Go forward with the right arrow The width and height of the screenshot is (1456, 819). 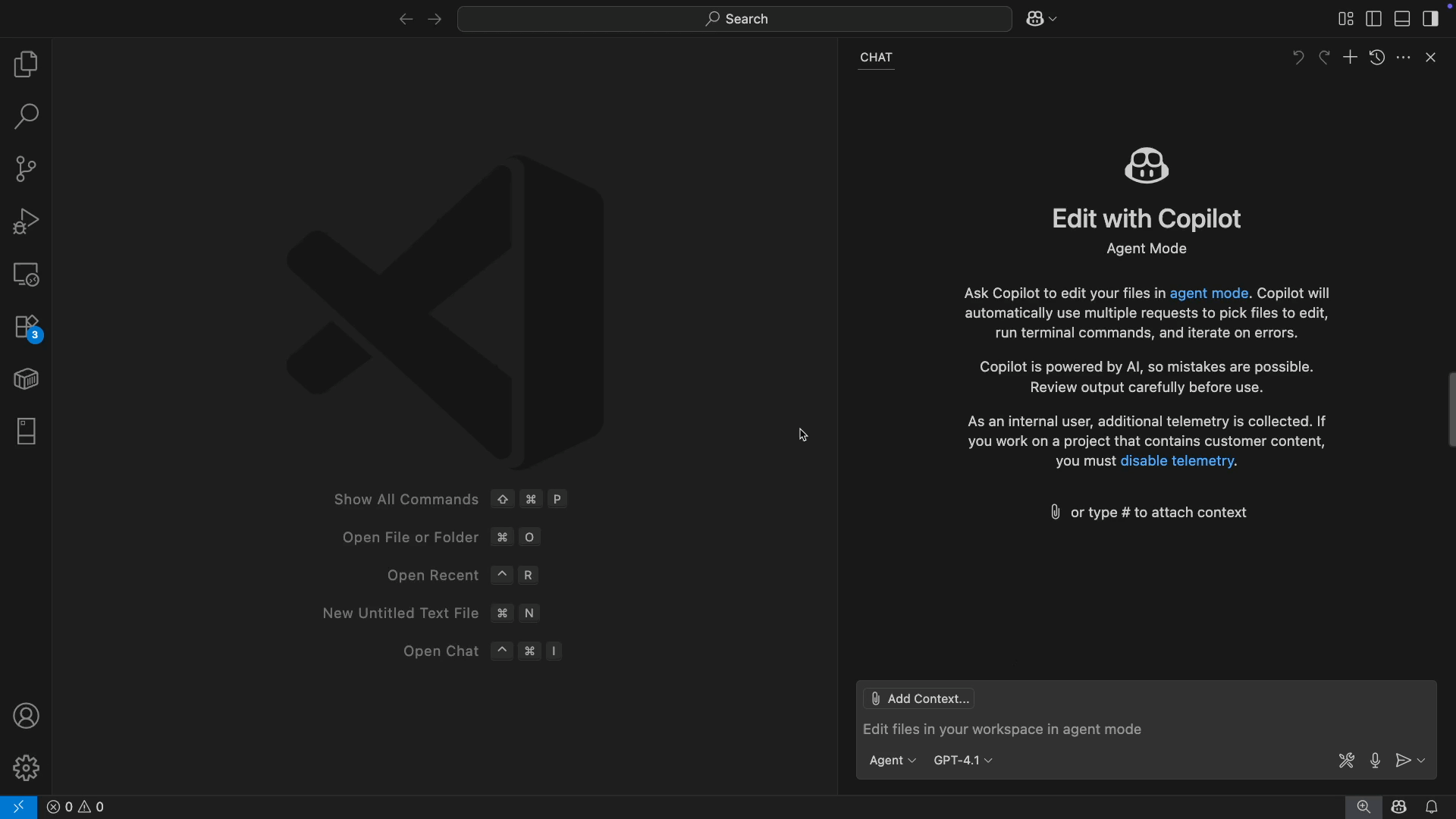pyautogui.click(x=435, y=19)
